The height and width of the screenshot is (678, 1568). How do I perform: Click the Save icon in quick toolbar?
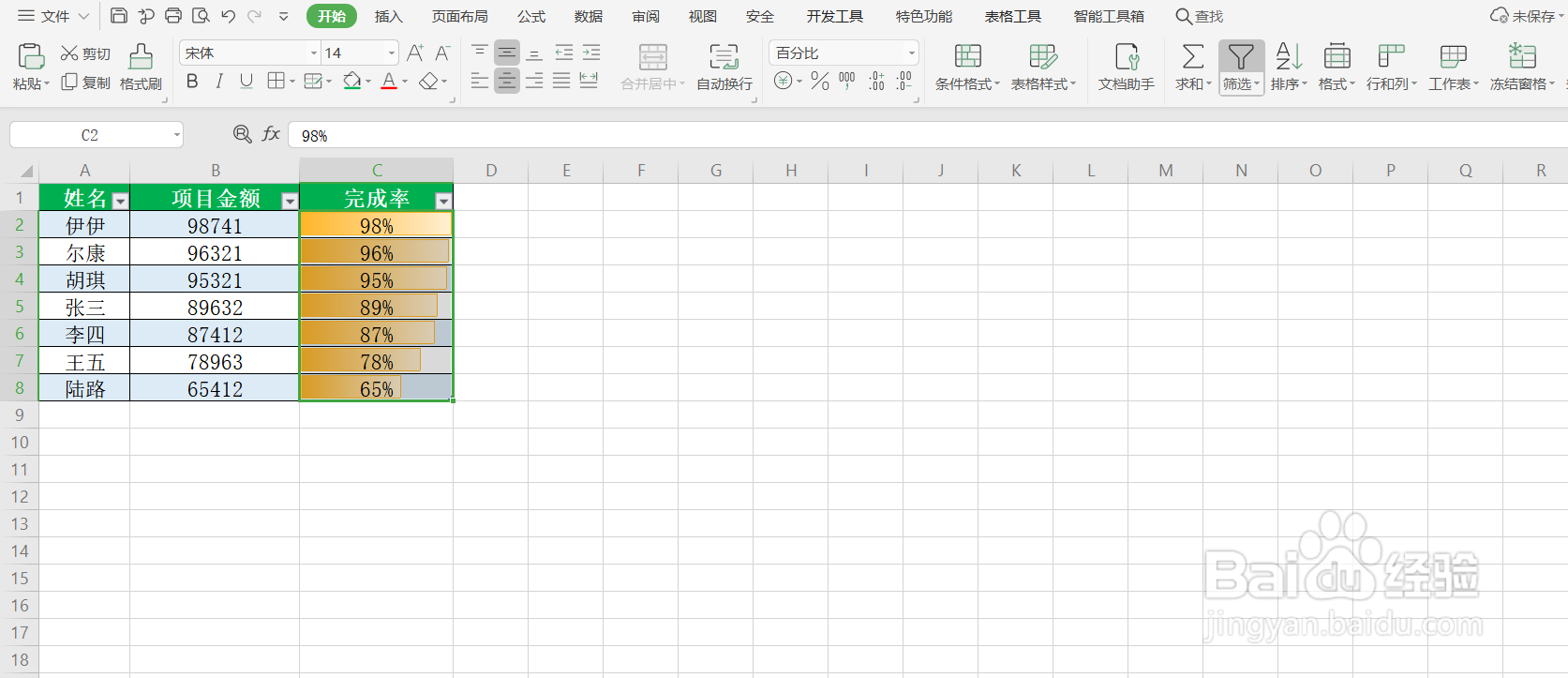119,16
